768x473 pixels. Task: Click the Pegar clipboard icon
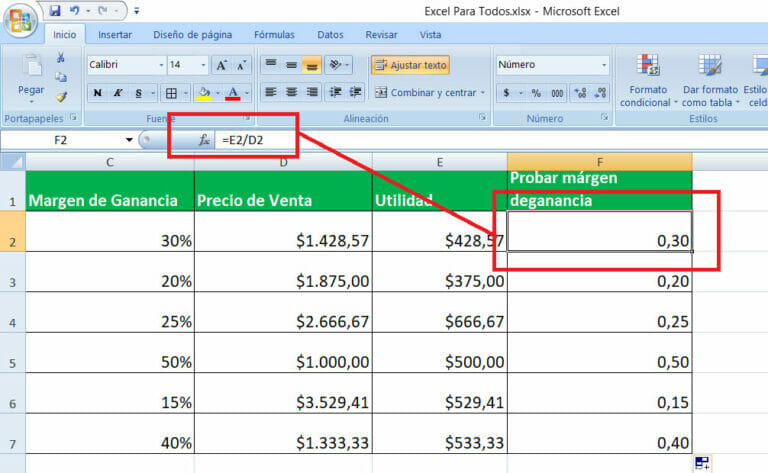click(32, 65)
